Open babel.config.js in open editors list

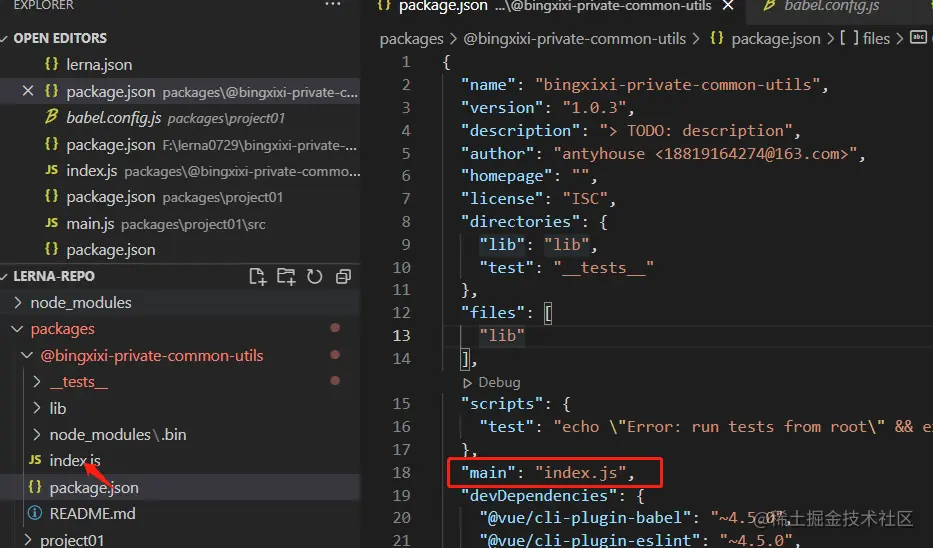click(x=180, y=118)
